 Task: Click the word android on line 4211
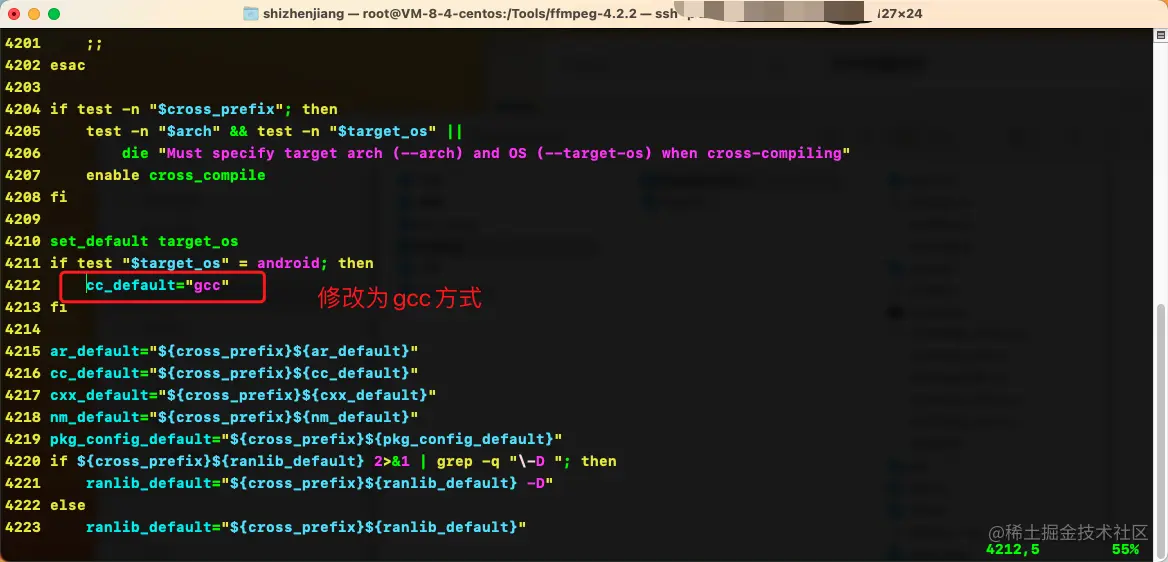[x=288, y=264]
